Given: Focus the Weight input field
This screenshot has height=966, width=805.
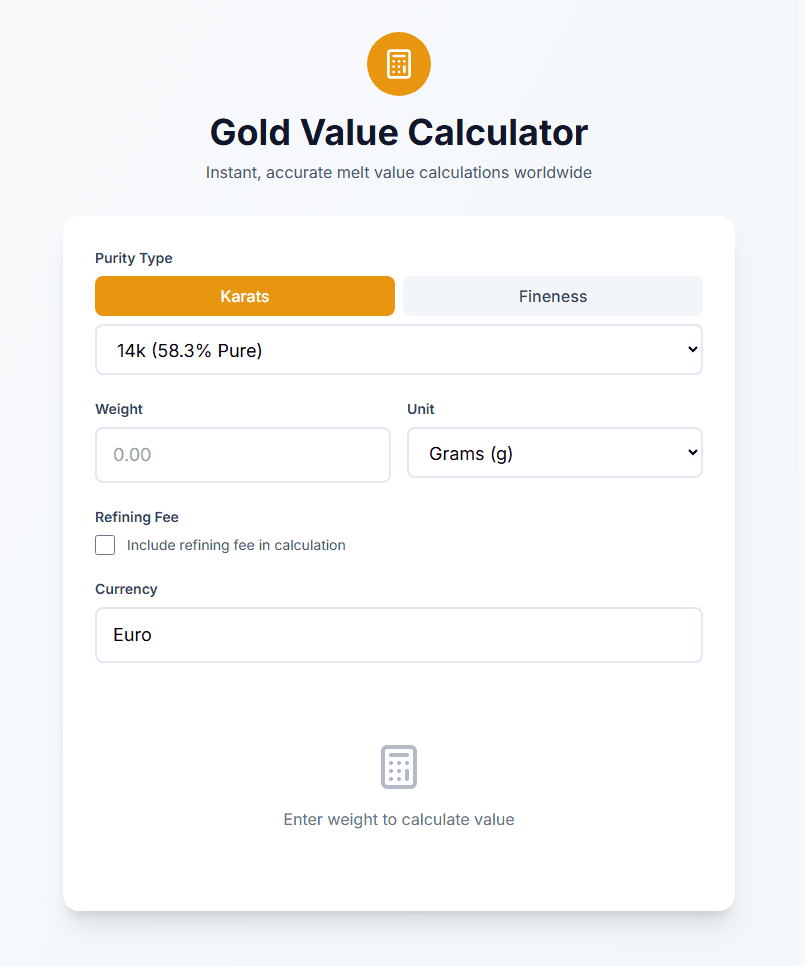Looking at the screenshot, I should pyautogui.click(x=243, y=455).
